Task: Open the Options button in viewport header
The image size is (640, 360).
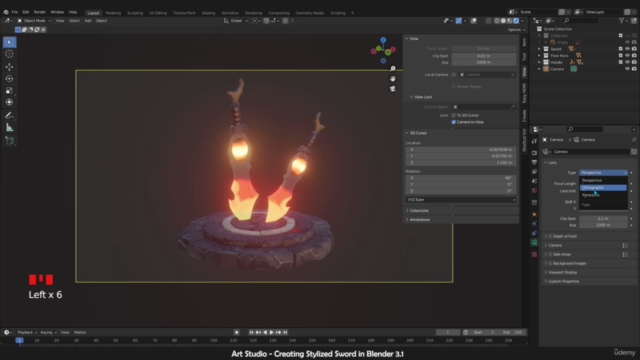Action: click(x=516, y=30)
